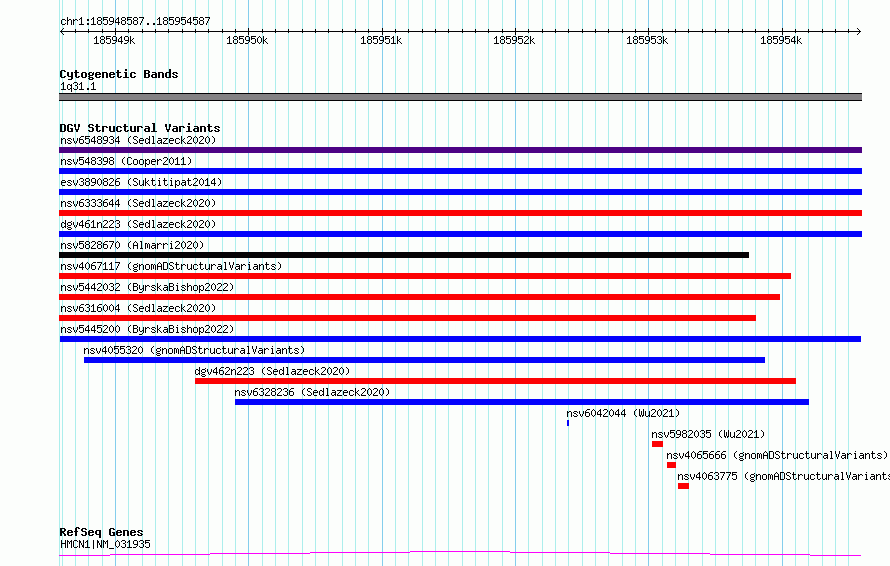Click the 185952k ruler tick label
This screenshot has height=566, width=890.
[514, 40]
